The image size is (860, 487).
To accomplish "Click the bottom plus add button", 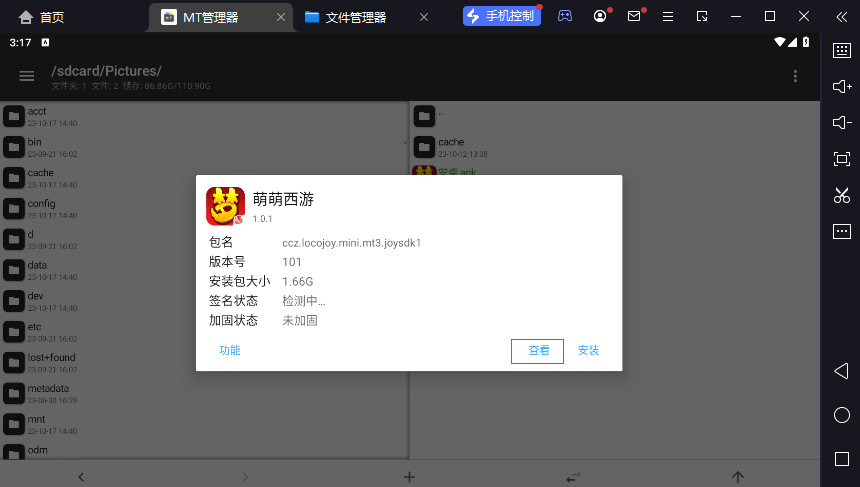I will pyautogui.click(x=409, y=477).
